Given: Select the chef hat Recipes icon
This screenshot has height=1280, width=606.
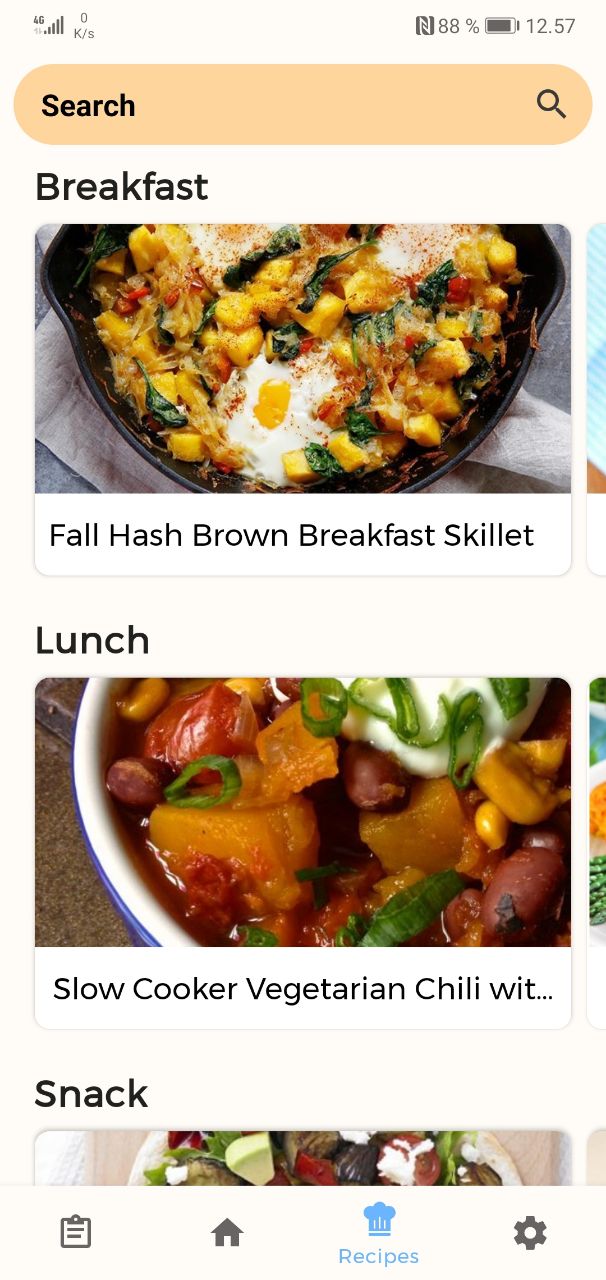Looking at the screenshot, I should click(379, 1219).
